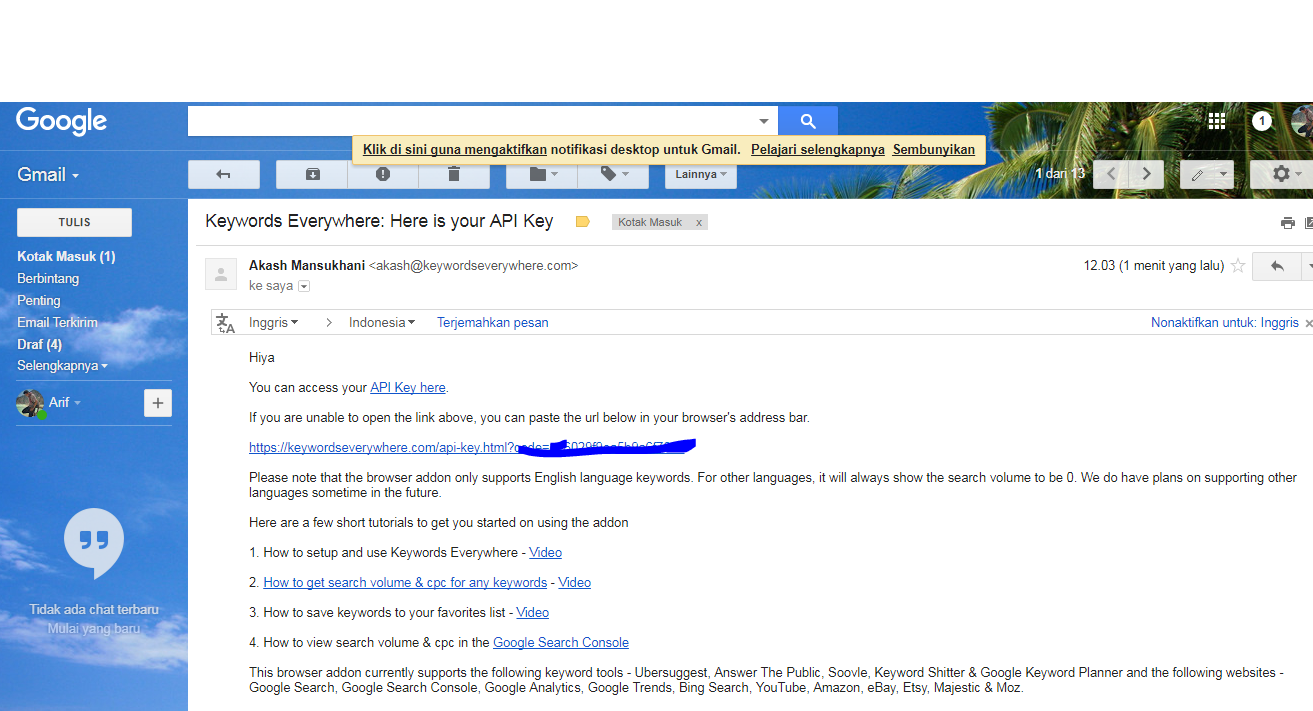Open the Video link for setup tutorial
The image size is (1313, 711).
(x=545, y=552)
